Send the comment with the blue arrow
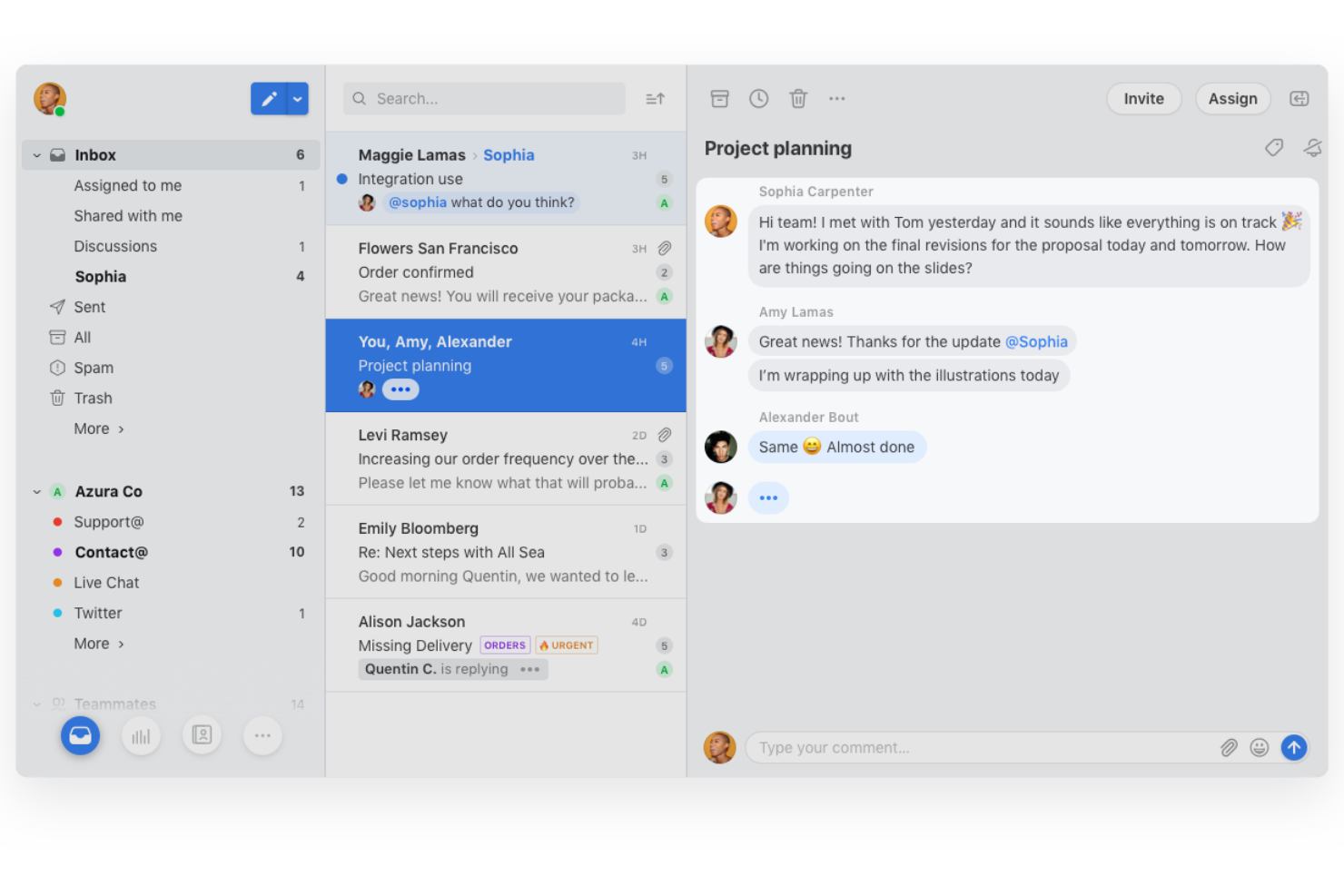The image size is (1344, 896). point(1294,747)
